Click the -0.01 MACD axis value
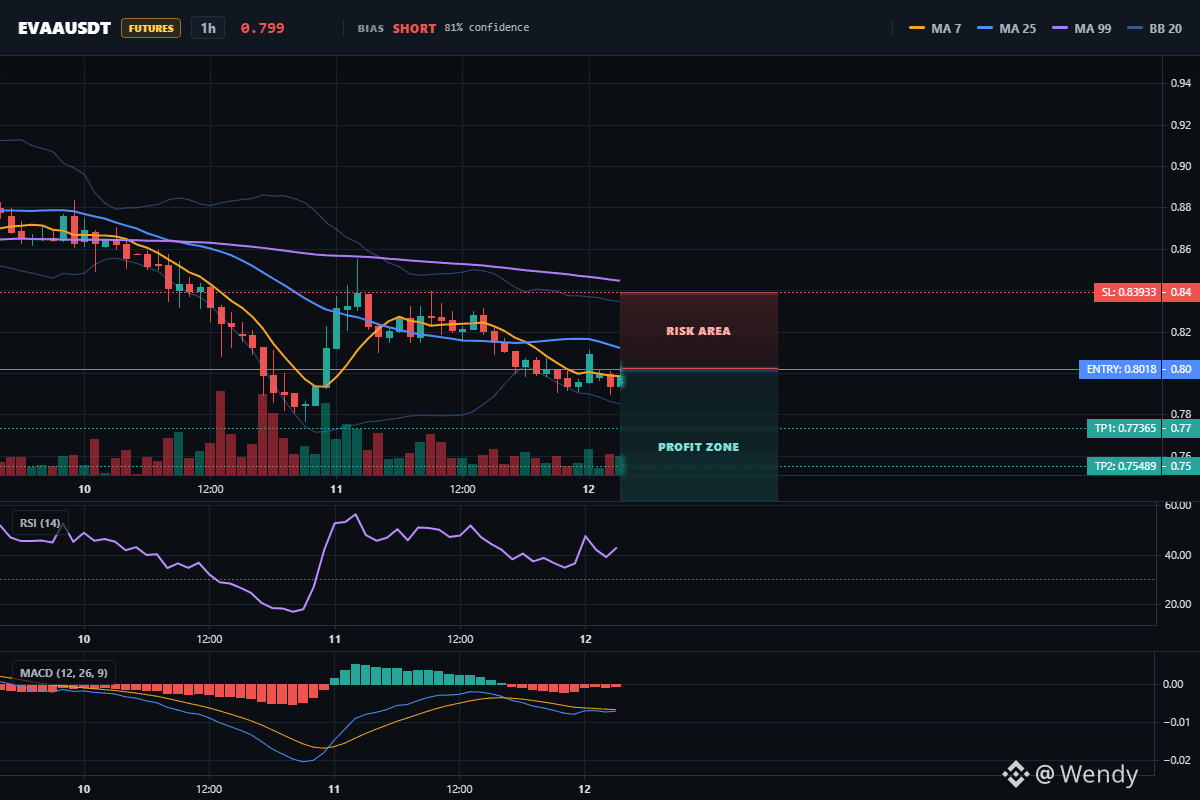This screenshot has height=800, width=1200. click(x=1175, y=722)
